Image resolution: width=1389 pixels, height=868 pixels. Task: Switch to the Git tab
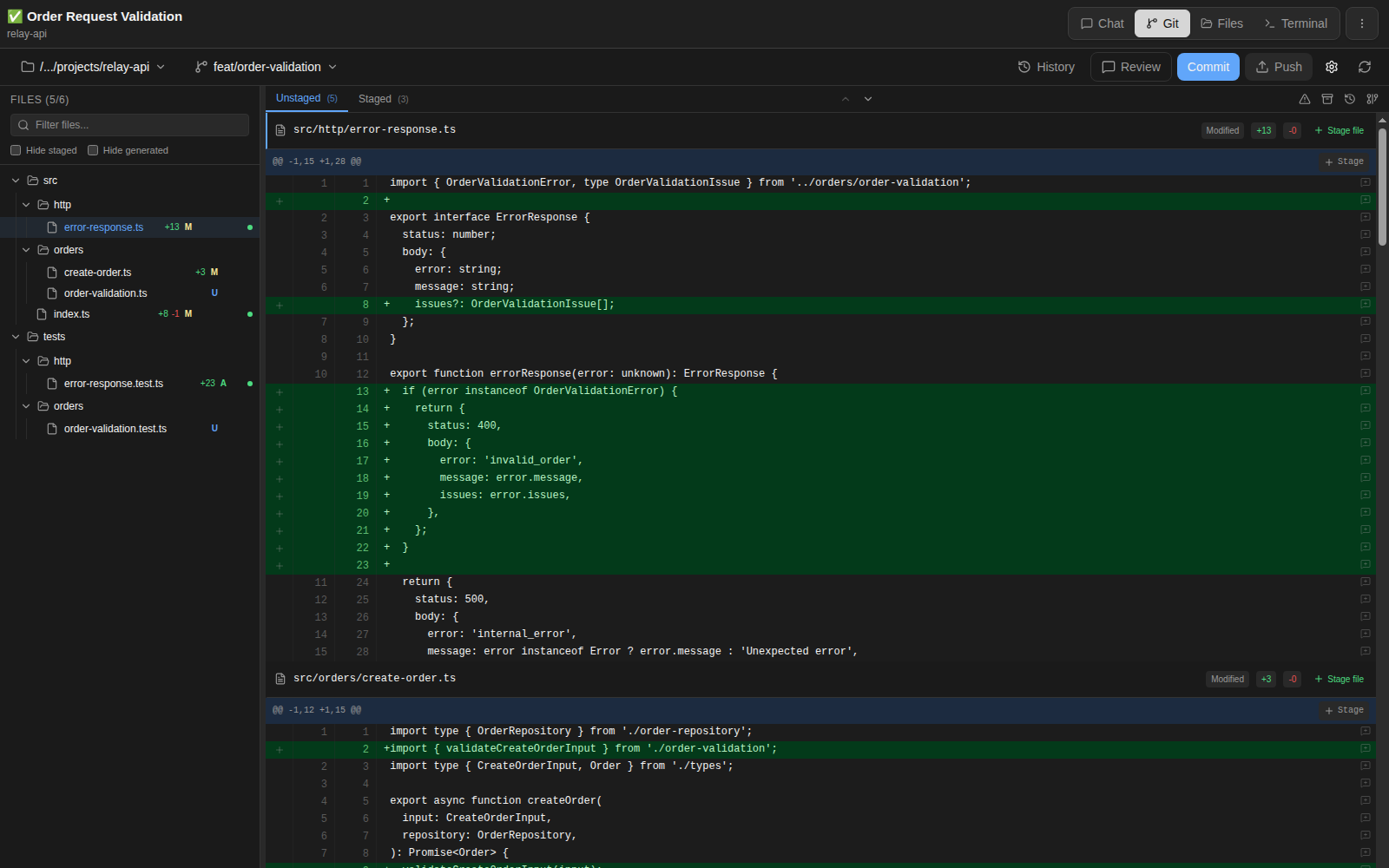1162,23
